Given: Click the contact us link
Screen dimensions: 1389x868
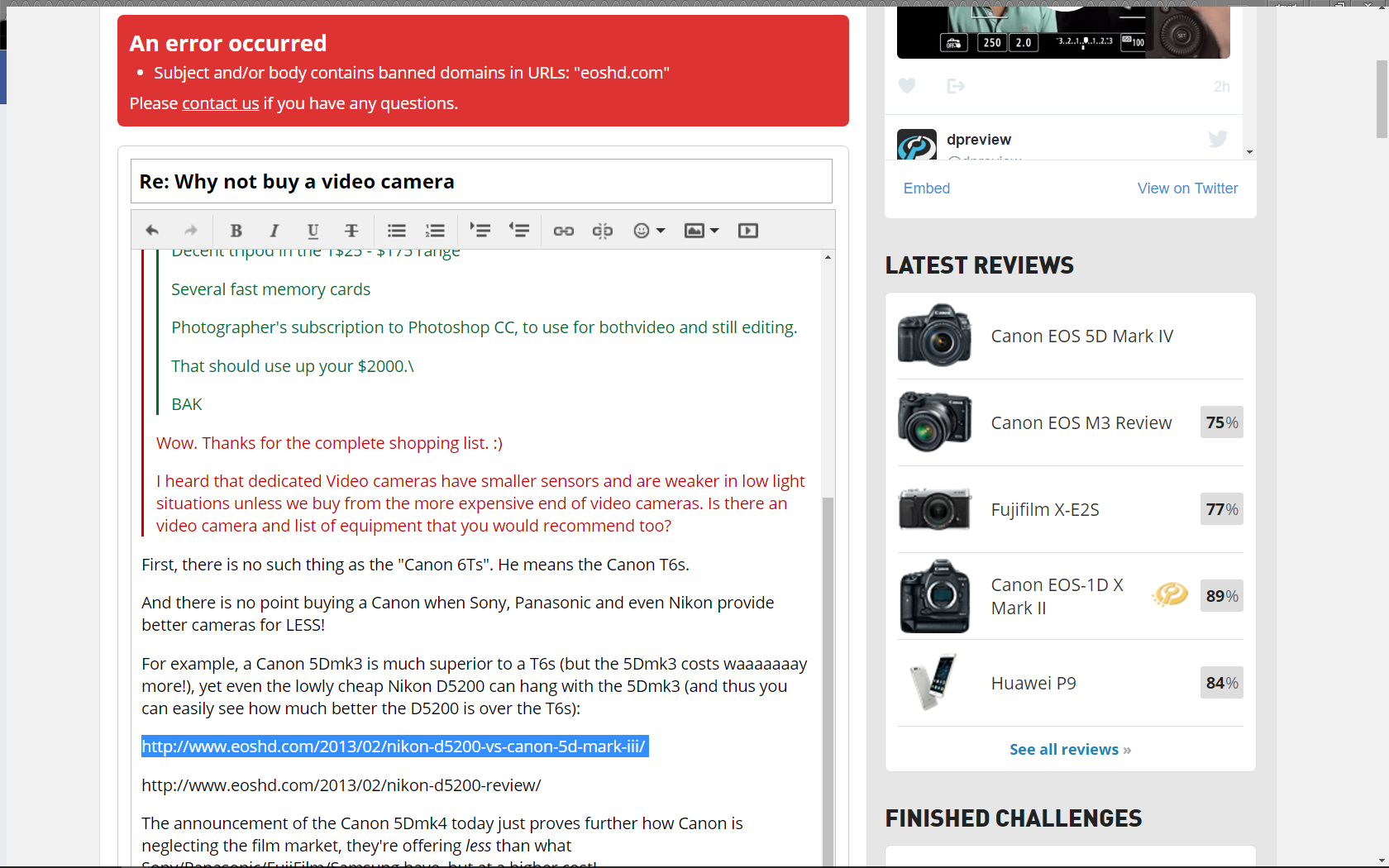Looking at the screenshot, I should click(221, 103).
